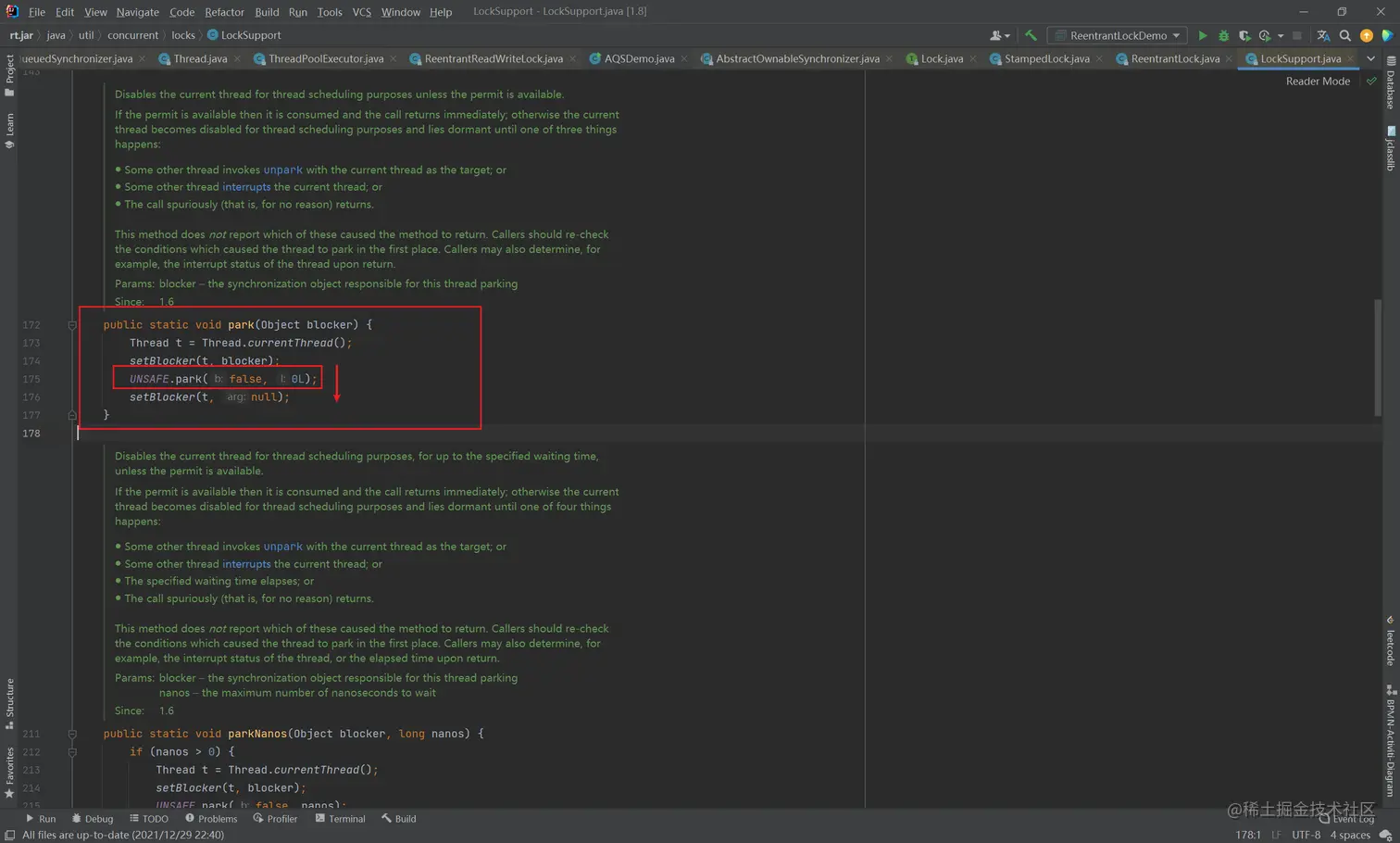The image size is (1400, 843).
Task: Open the Terminal tool window
Action: (x=340, y=819)
